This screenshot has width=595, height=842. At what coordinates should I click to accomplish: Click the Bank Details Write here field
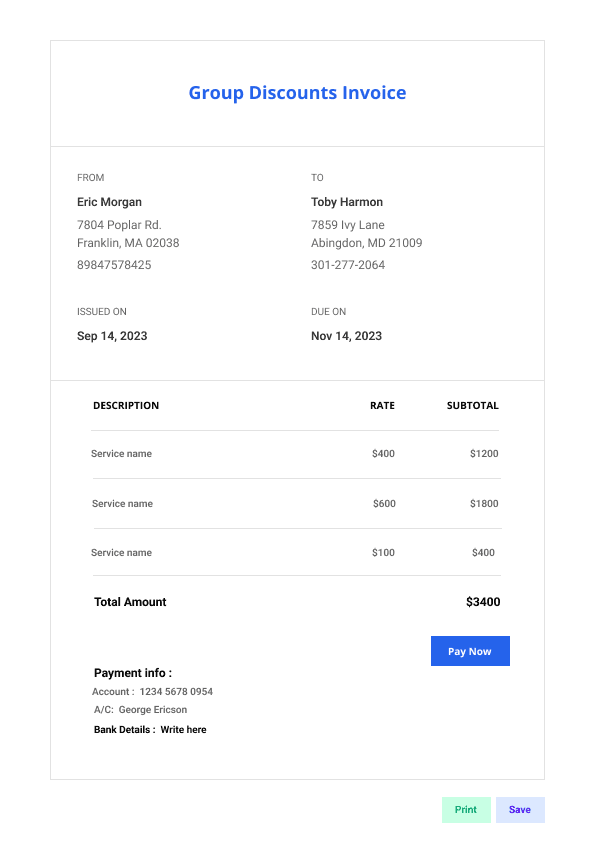(x=184, y=730)
